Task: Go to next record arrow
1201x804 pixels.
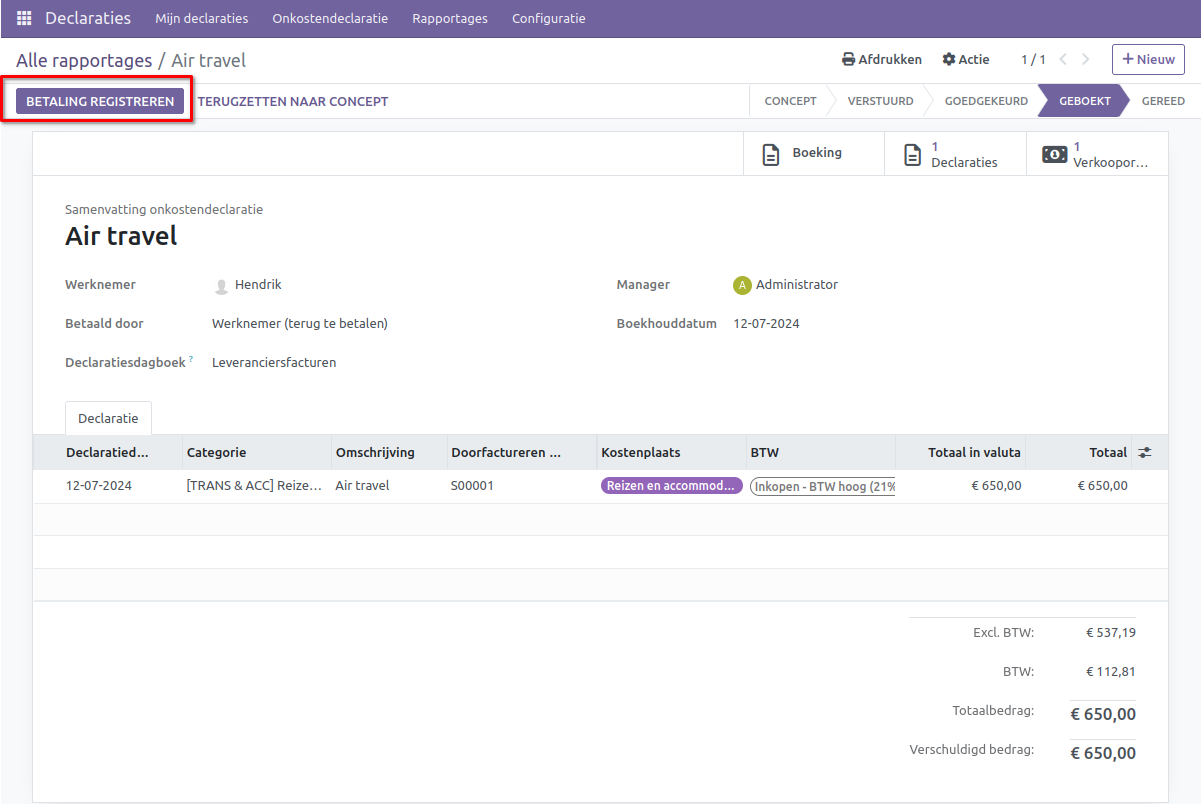Action: point(1086,60)
